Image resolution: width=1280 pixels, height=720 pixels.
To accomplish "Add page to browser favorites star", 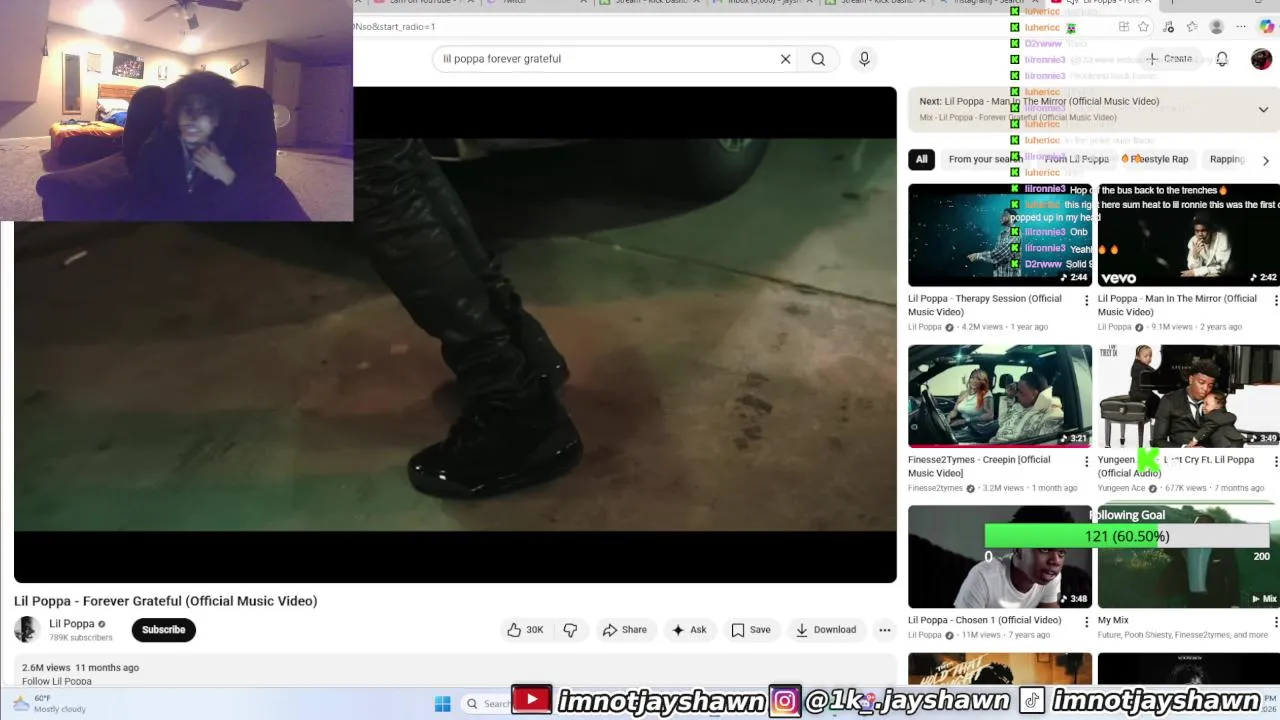I will tap(1143, 27).
